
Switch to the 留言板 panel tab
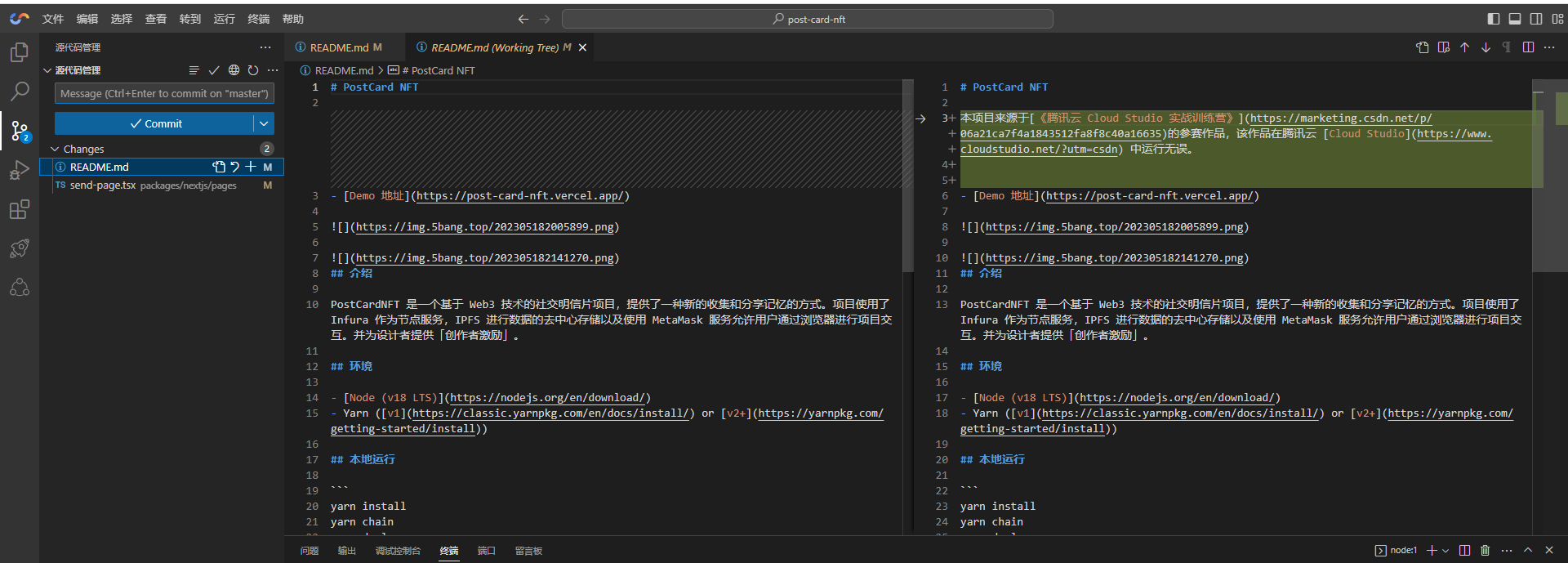tap(528, 551)
